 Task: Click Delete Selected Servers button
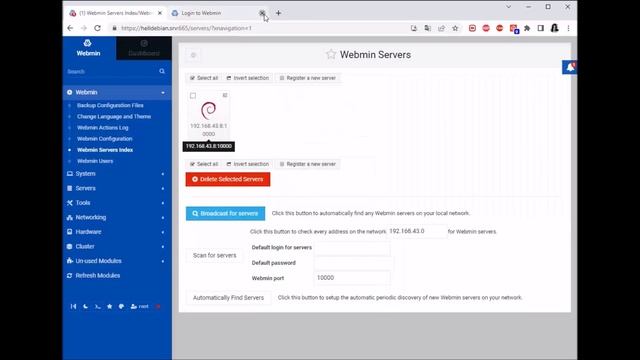[x=228, y=179]
